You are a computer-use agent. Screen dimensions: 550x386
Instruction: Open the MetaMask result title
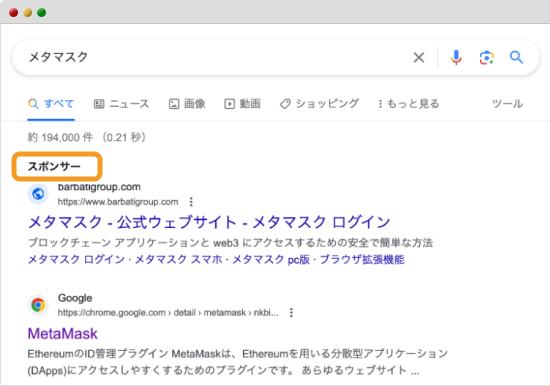click(63, 333)
